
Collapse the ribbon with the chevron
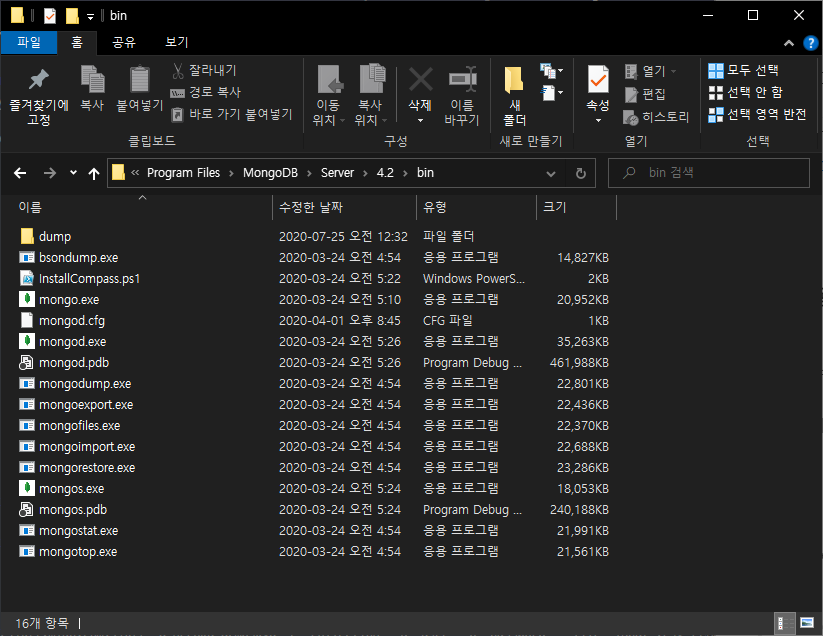tap(789, 43)
